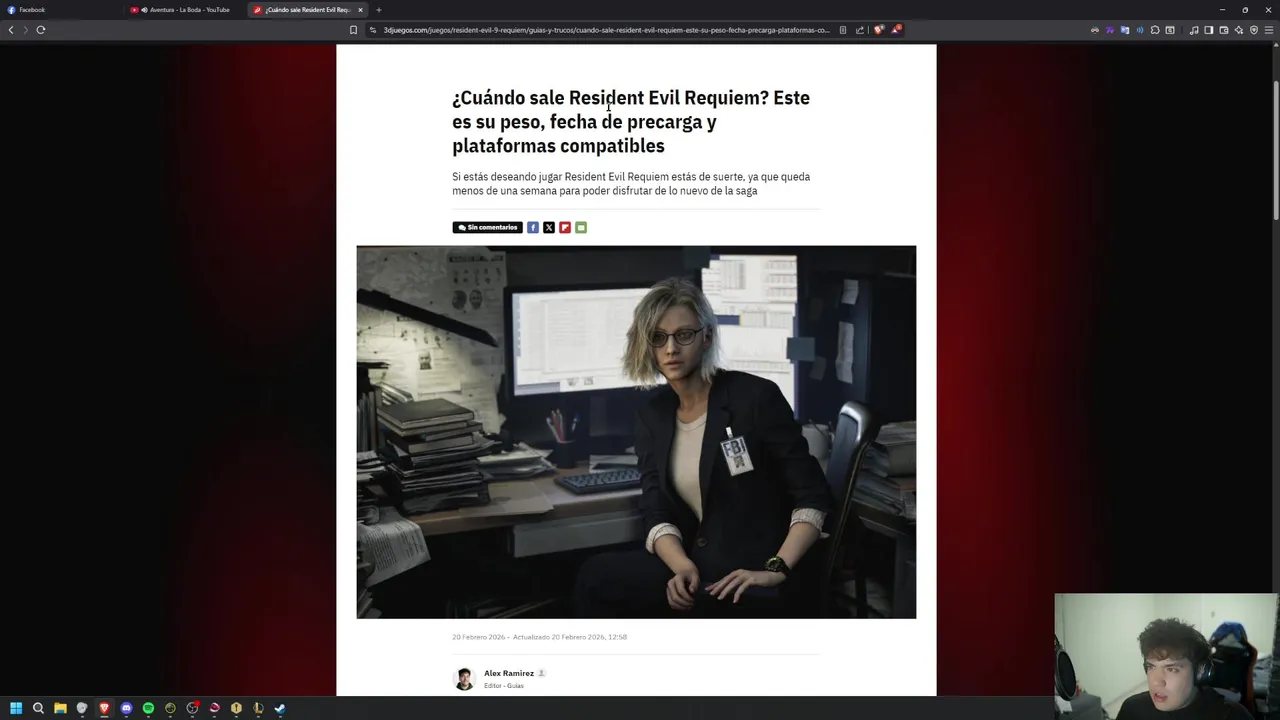Open Brave Rewards triangle icon
The width and height of the screenshot is (1280, 720).
click(896, 30)
